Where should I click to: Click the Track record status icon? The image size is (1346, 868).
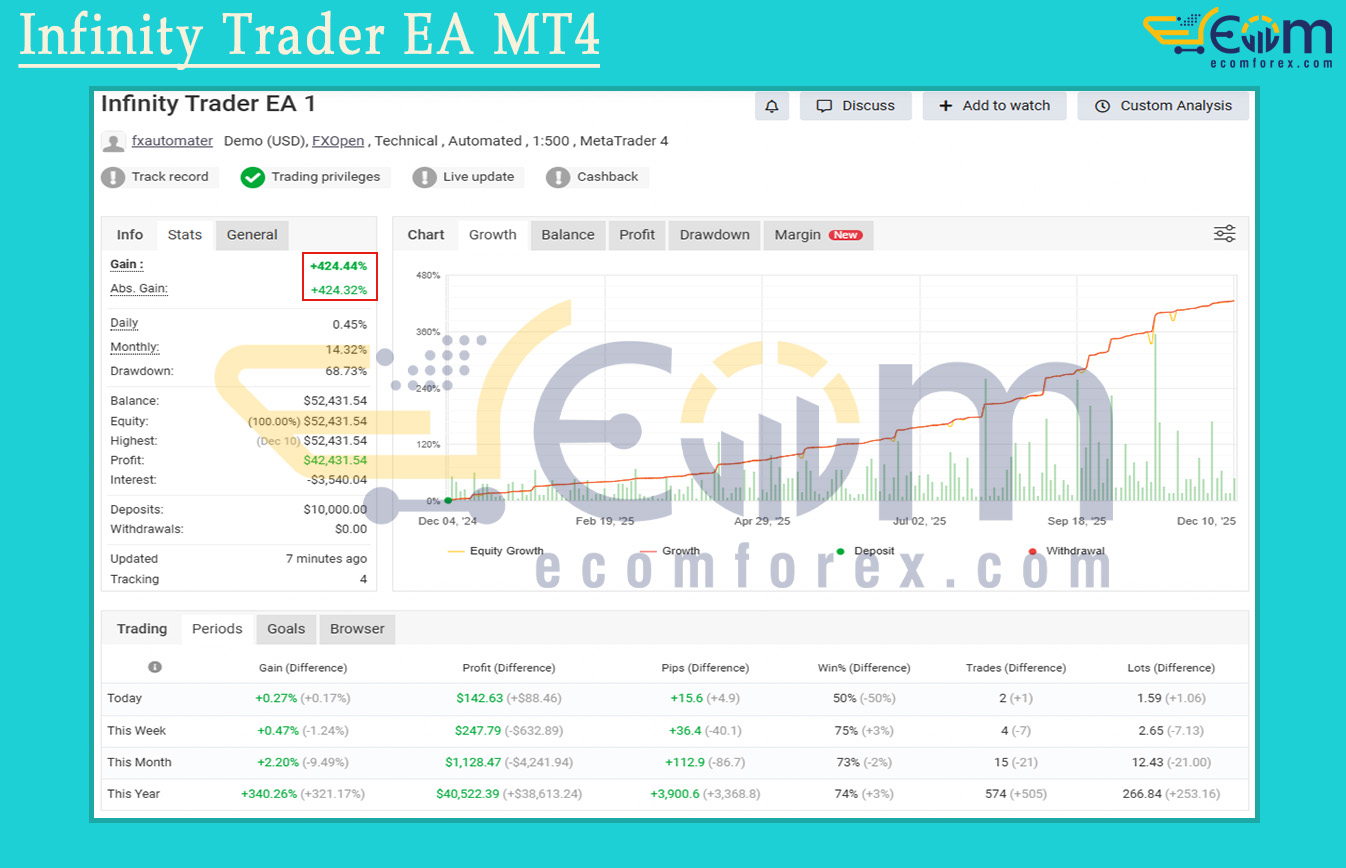click(x=111, y=177)
